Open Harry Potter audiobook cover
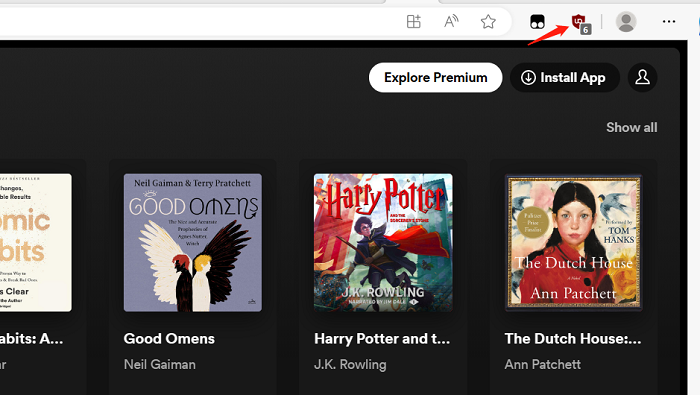Image resolution: width=700 pixels, height=395 pixels. click(383, 242)
